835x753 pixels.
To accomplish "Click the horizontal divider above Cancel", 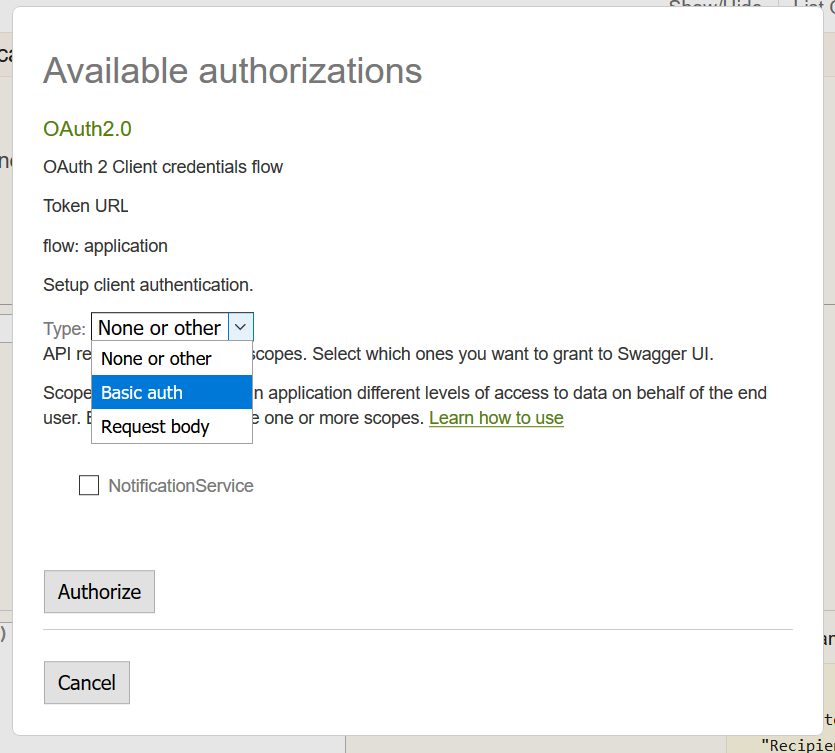I will [x=418, y=630].
